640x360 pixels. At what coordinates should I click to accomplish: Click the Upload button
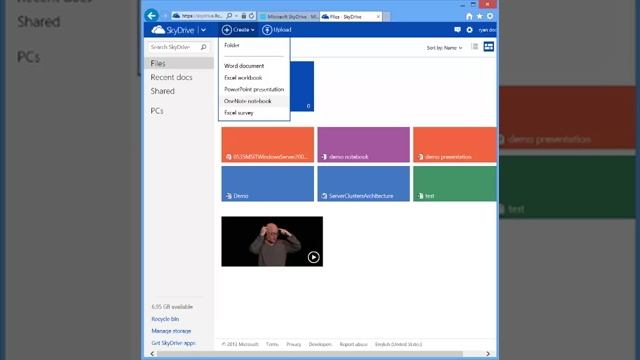click(x=277, y=30)
